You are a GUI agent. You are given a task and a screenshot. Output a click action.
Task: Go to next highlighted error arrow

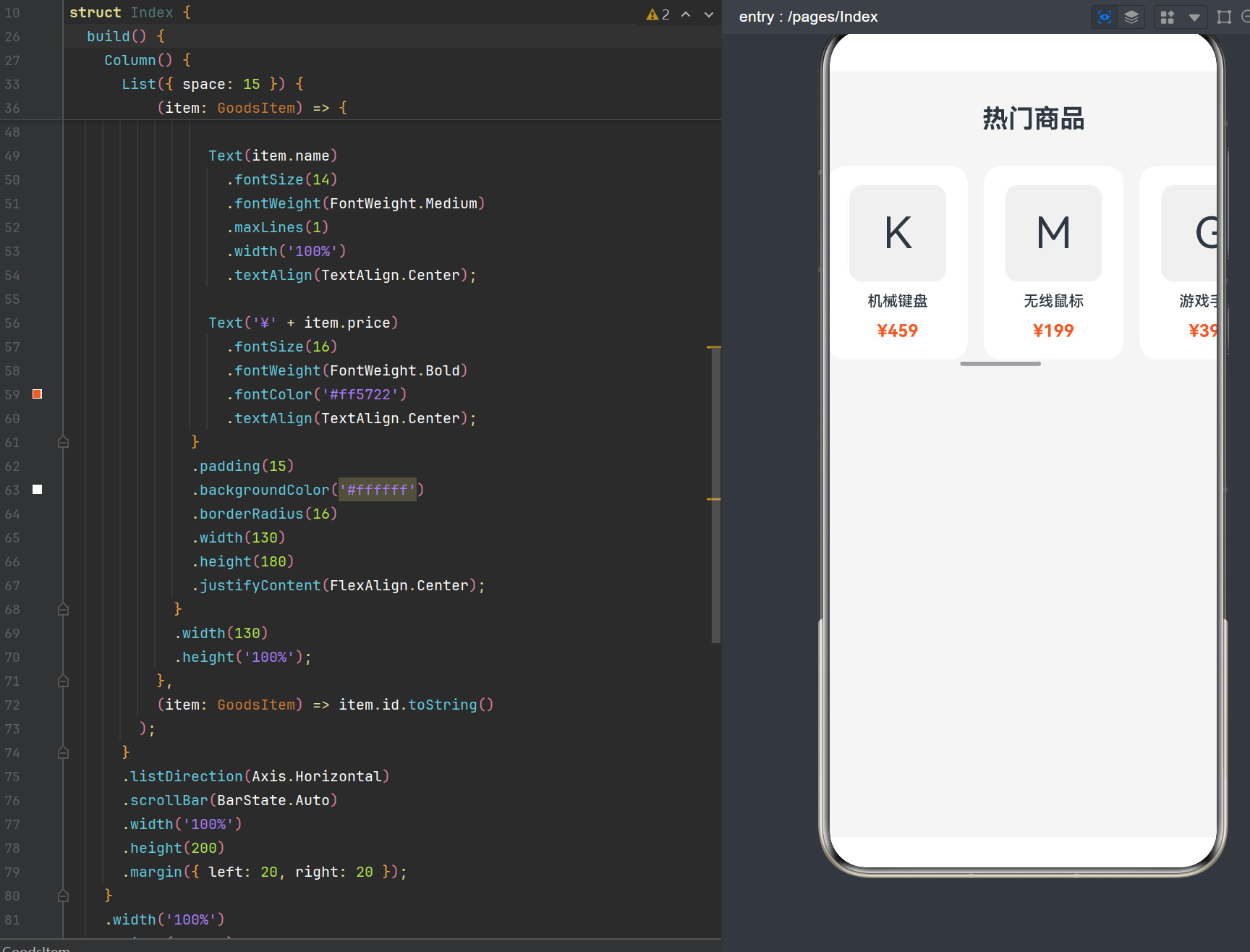pos(709,14)
